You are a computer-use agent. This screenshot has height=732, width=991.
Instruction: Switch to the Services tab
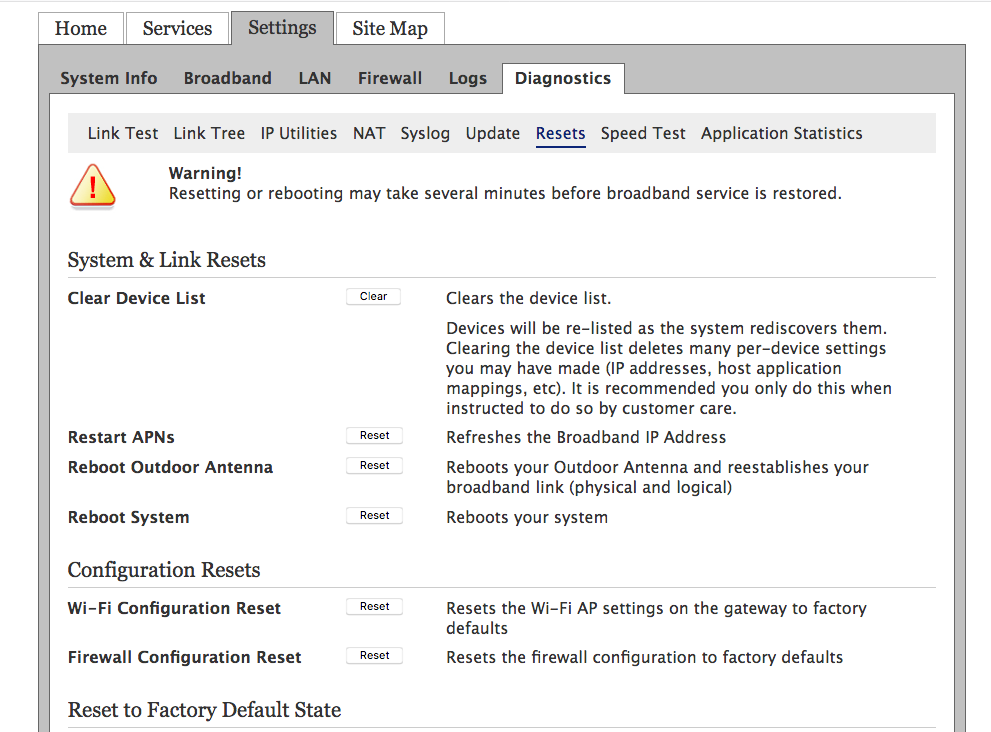point(177,28)
